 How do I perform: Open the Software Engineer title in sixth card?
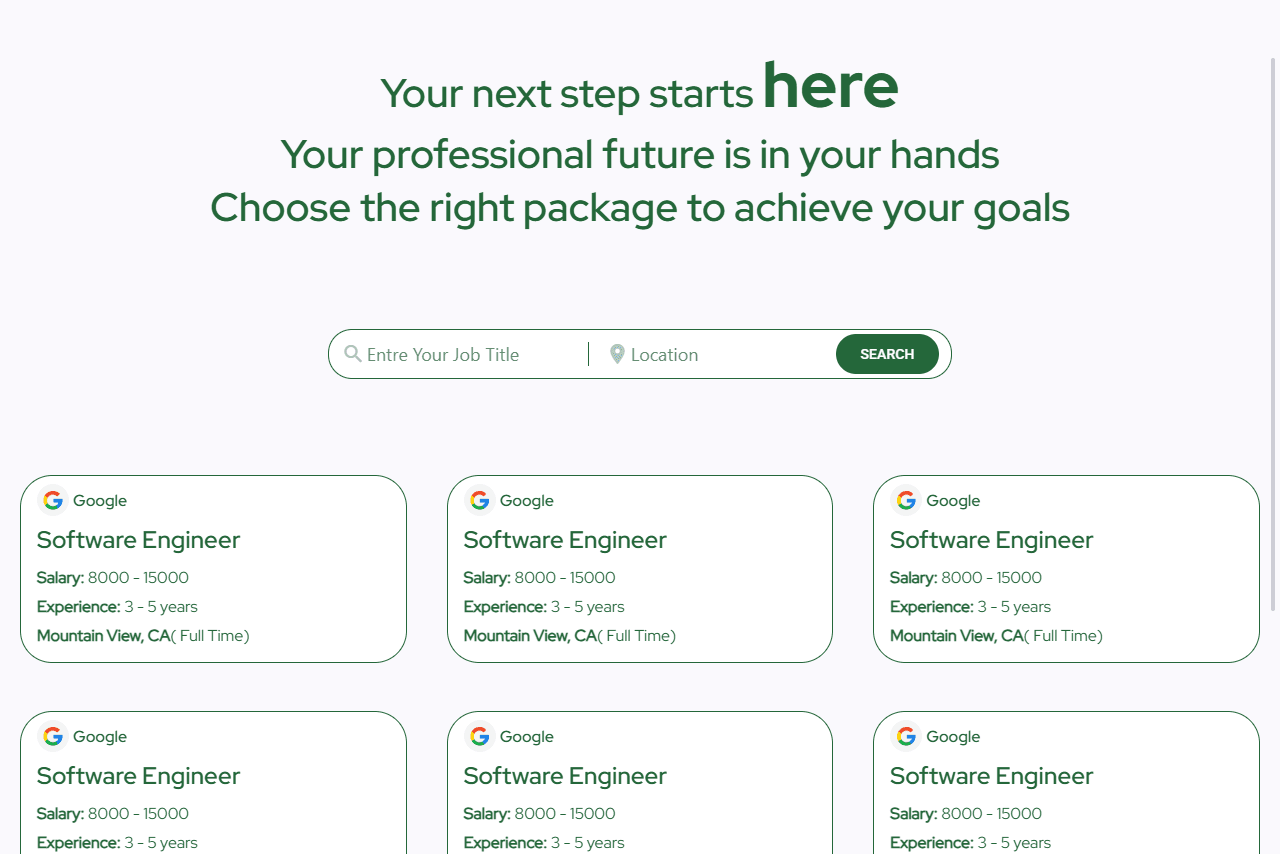(991, 776)
